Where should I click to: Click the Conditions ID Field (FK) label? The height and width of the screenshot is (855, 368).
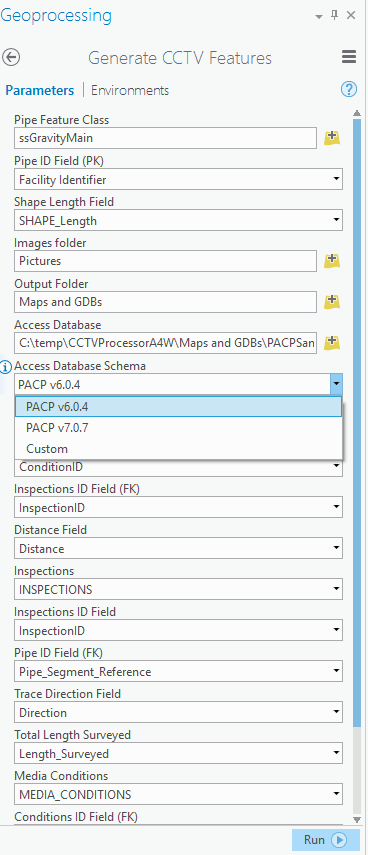(76, 817)
